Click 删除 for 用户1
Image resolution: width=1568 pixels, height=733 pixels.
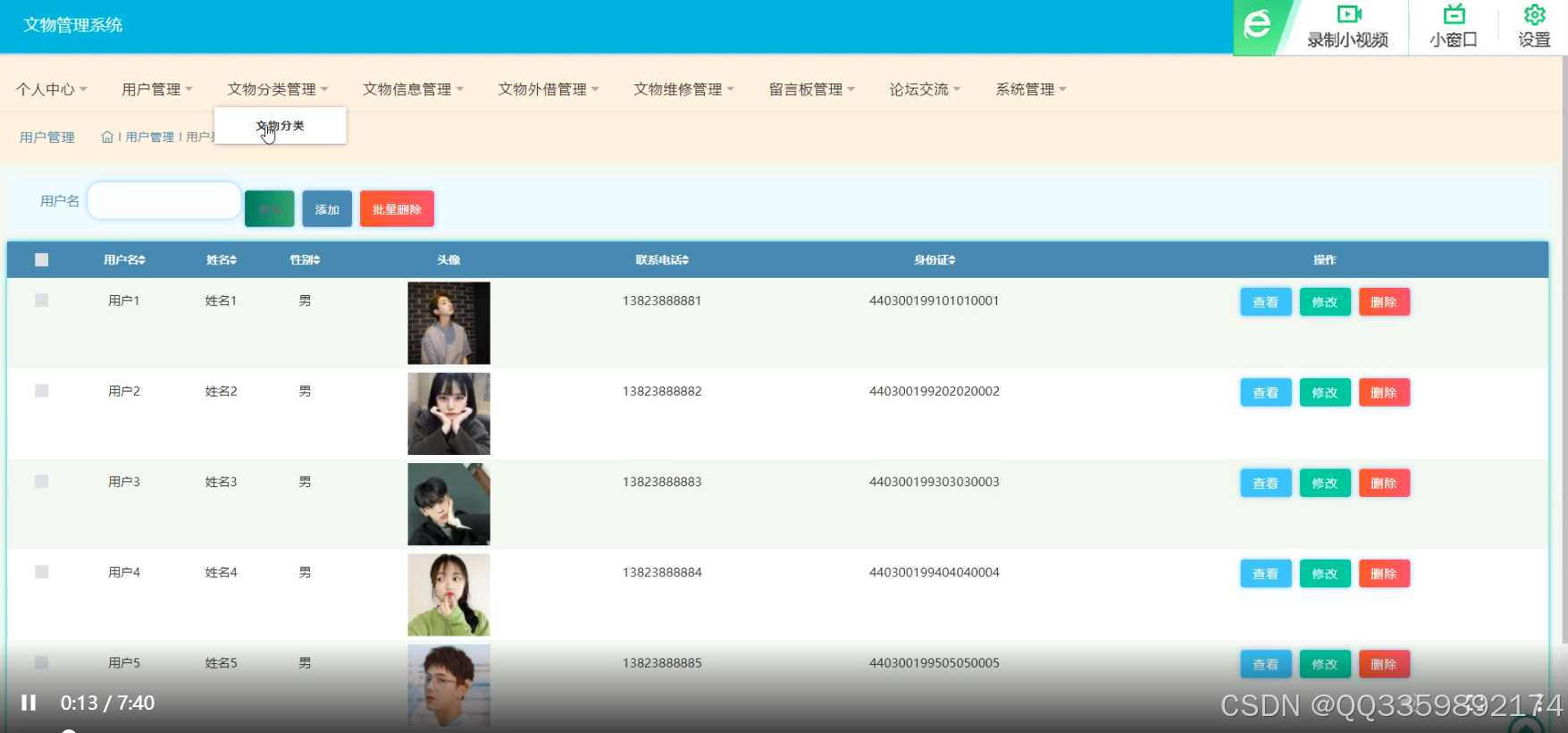[x=1384, y=302]
